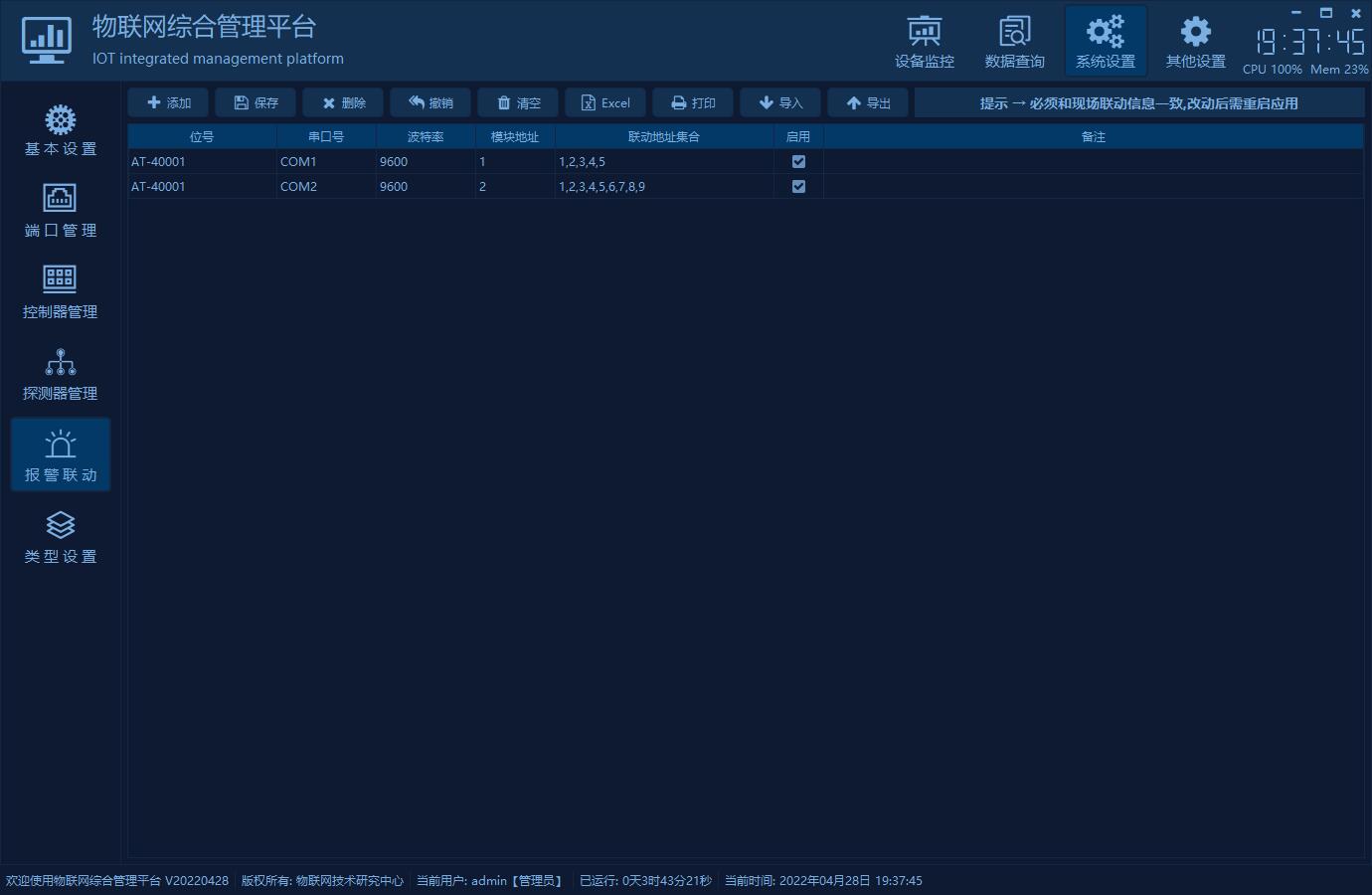Screen dimensions: 1372x895
Task: Print the table using 打印
Action: pyautogui.click(x=693, y=103)
